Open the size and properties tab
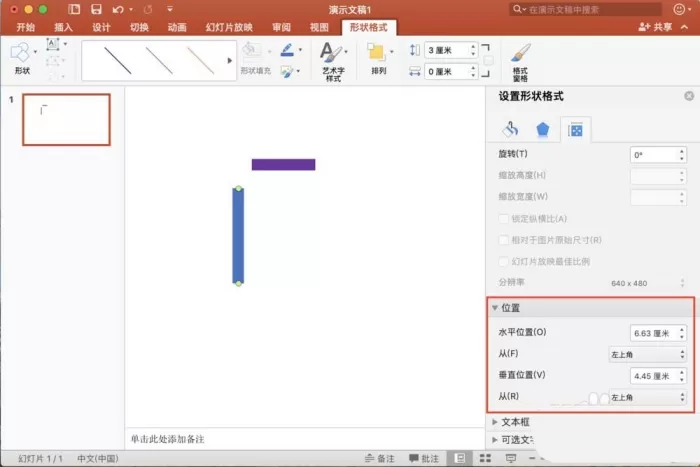The height and width of the screenshot is (467, 700). 575,130
